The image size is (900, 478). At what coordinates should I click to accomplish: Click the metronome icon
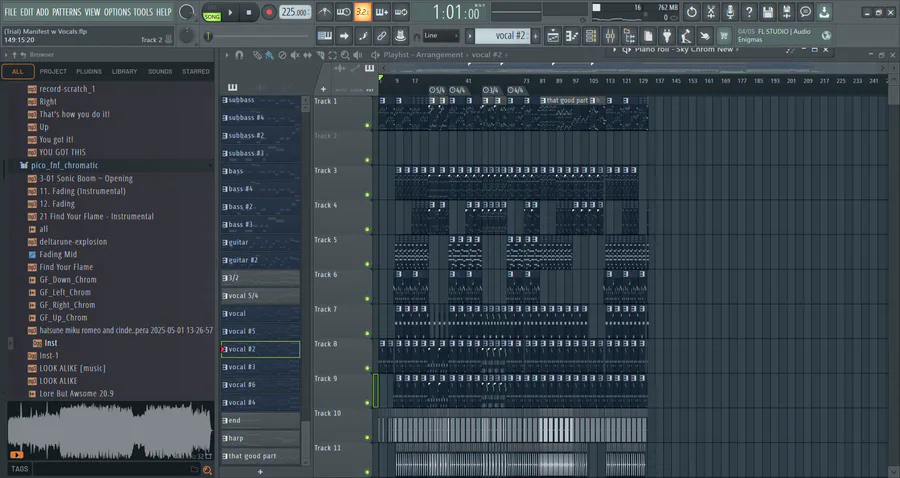pyautogui.click(x=325, y=12)
